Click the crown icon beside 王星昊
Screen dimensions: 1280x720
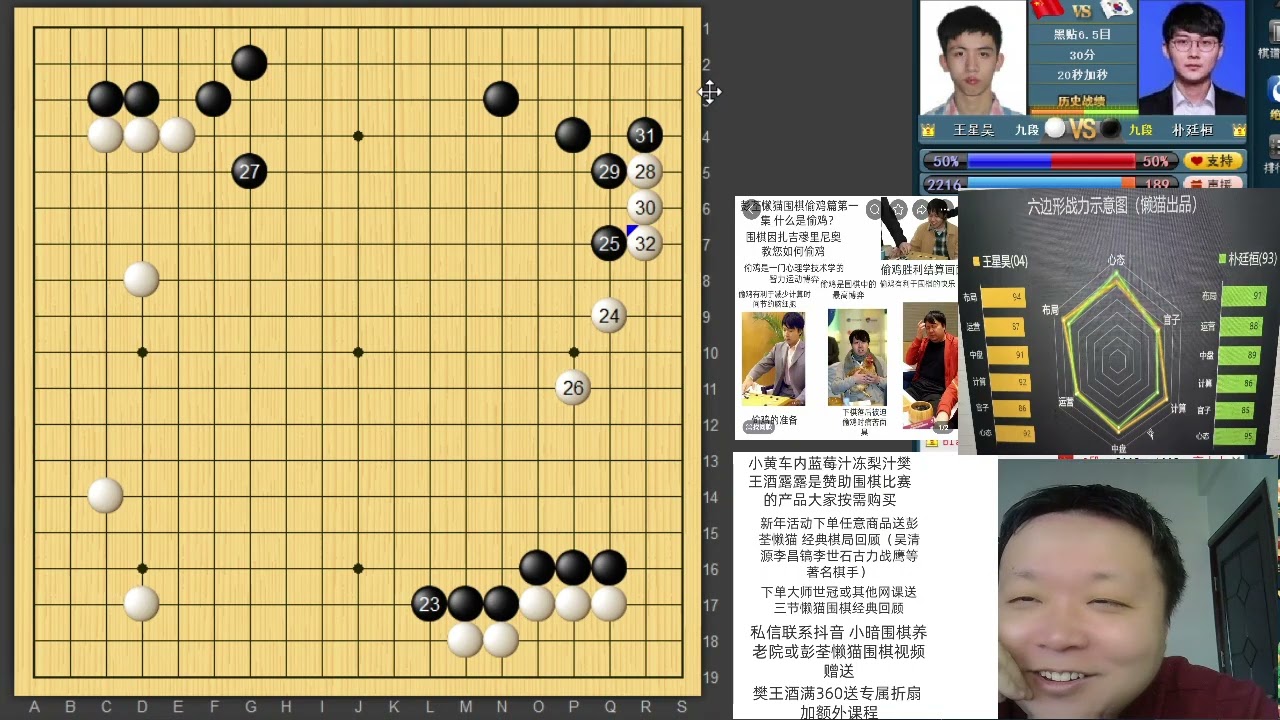(928, 130)
